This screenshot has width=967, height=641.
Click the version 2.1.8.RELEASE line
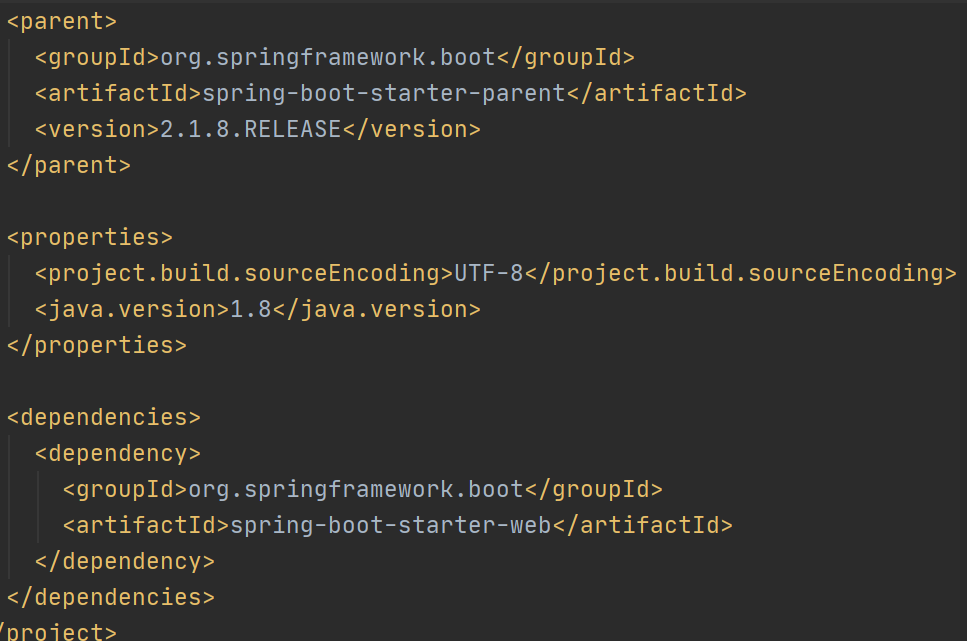click(257, 130)
